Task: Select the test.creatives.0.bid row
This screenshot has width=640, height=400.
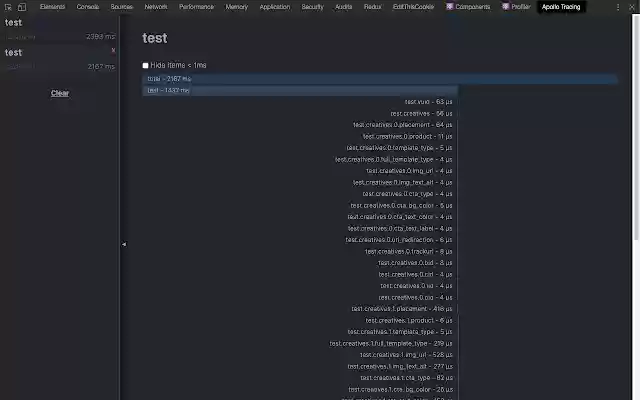Action: coord(415,263)
